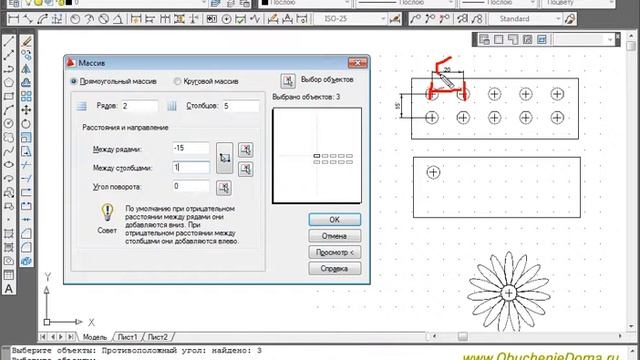
Task: Click the Просмотр < preview button
Action: [335, 252]
